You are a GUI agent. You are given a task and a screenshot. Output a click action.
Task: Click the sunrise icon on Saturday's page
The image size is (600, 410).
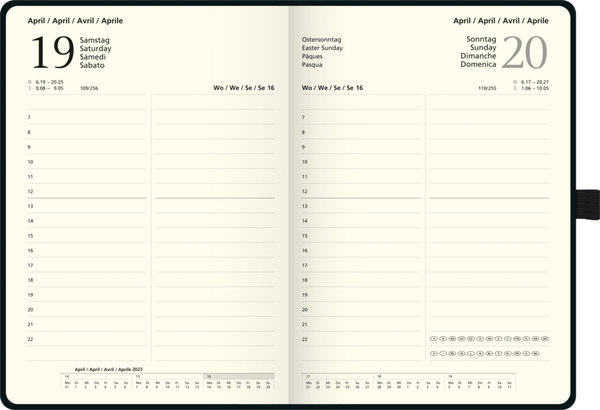pos(30,82)
